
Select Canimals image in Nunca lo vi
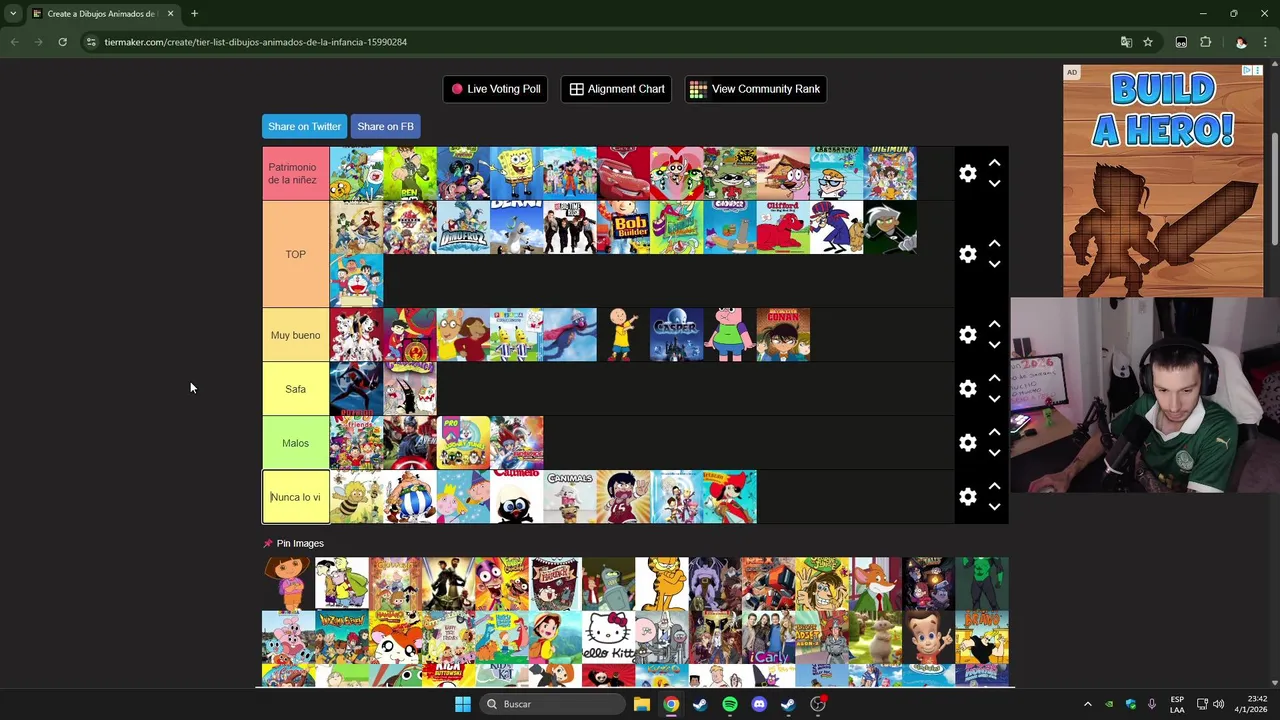coord(570,497)
